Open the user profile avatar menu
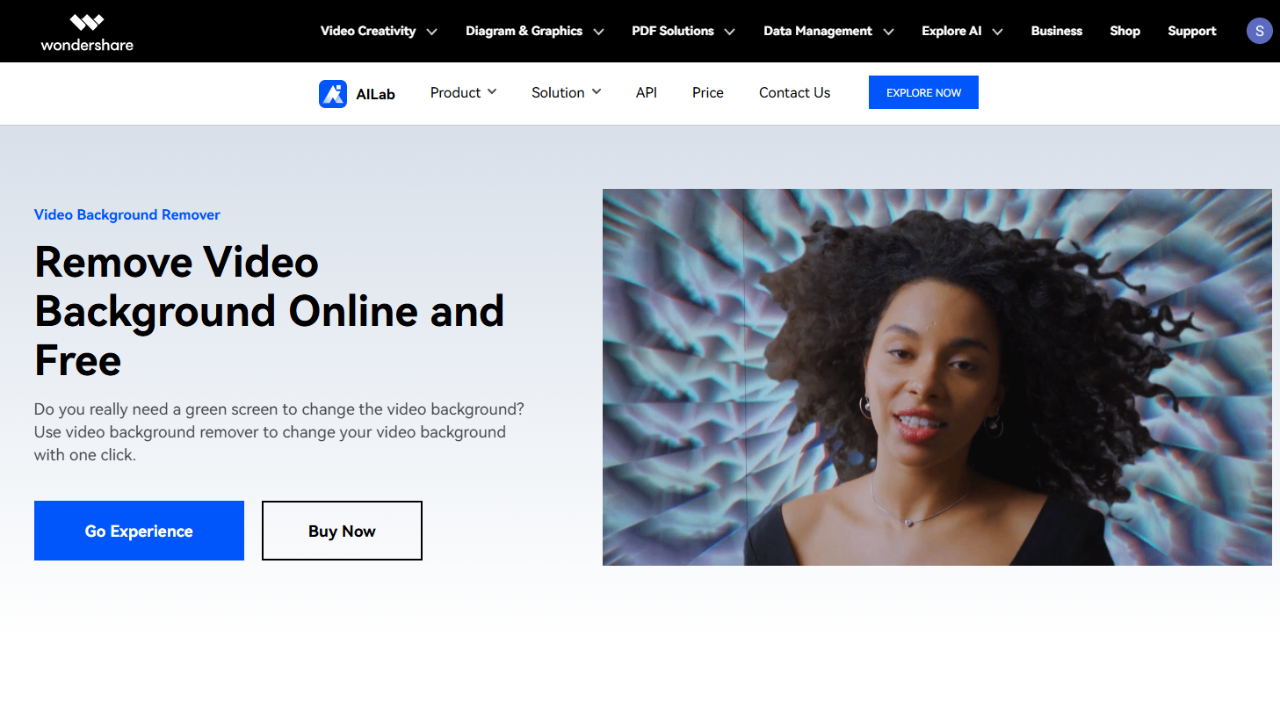The image size is (1280, 720). coord(1259,30)
